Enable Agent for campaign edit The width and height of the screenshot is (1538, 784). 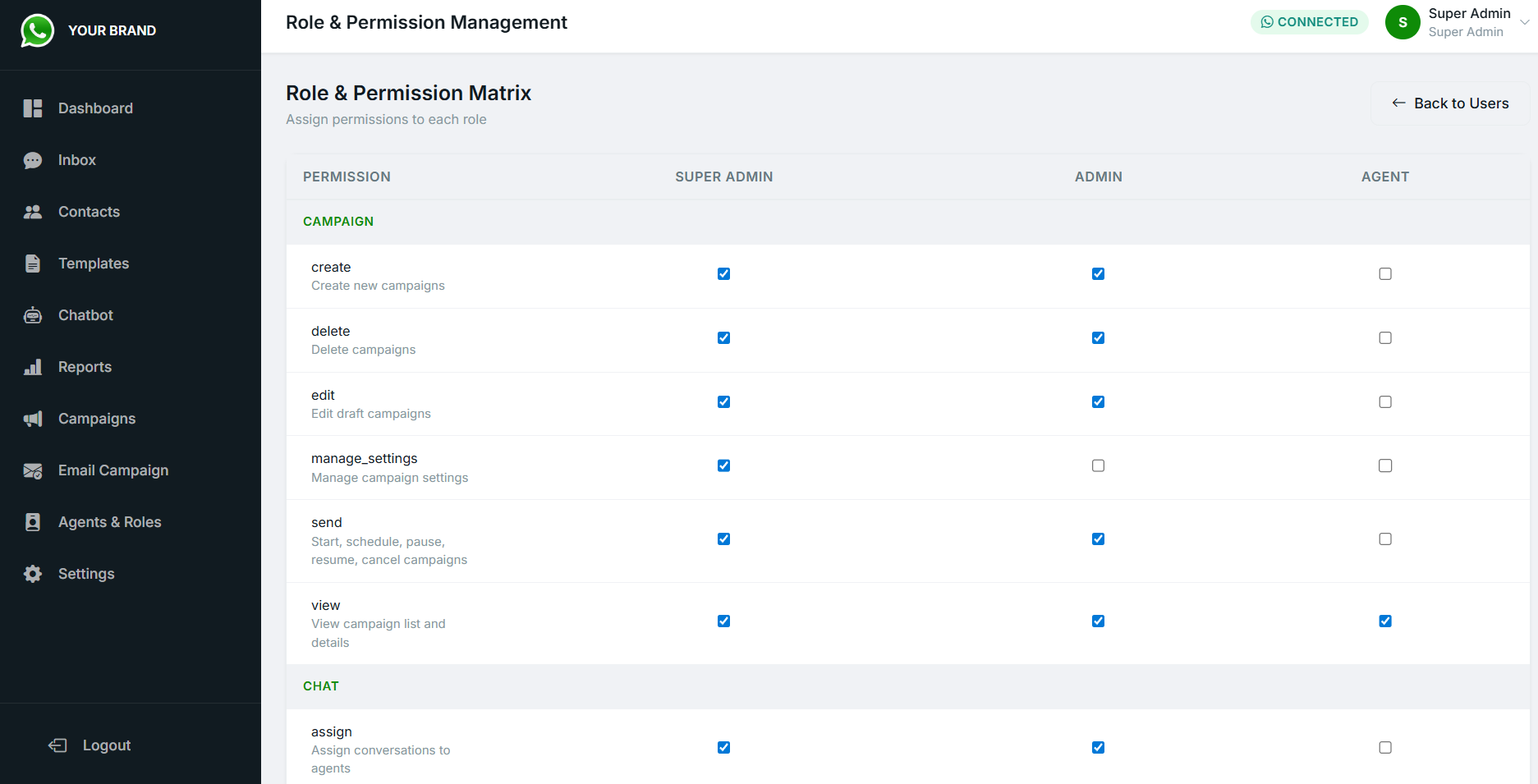(x=1385, y=401)
